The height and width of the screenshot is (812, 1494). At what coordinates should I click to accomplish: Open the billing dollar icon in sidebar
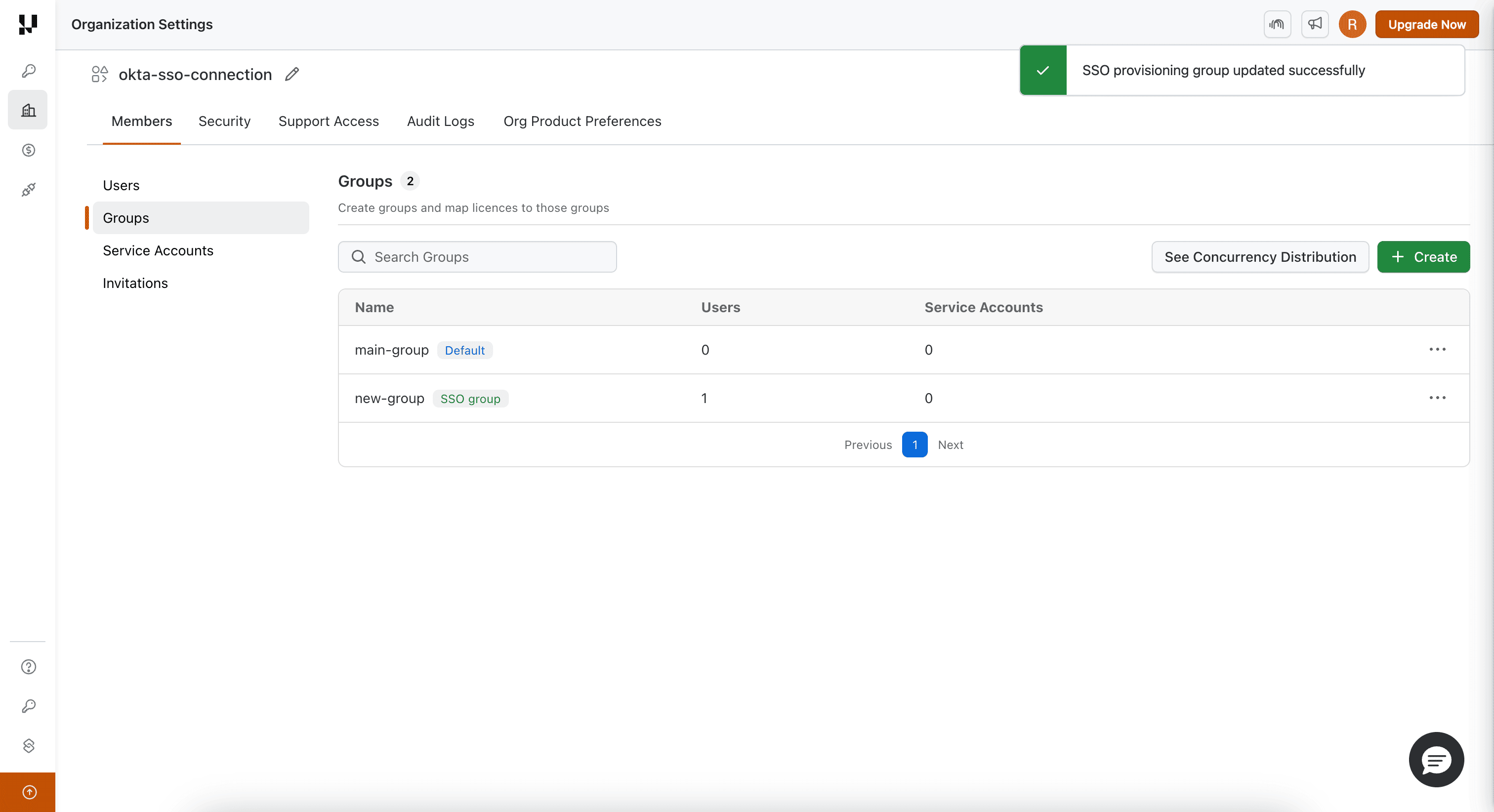point(29,150)
